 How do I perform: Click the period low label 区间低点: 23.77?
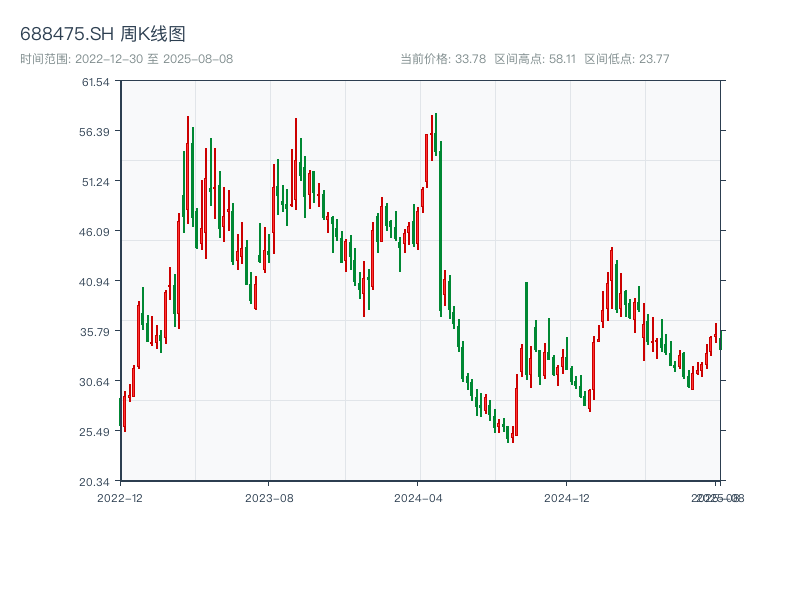pyautogui.click(x=627, y=59)
